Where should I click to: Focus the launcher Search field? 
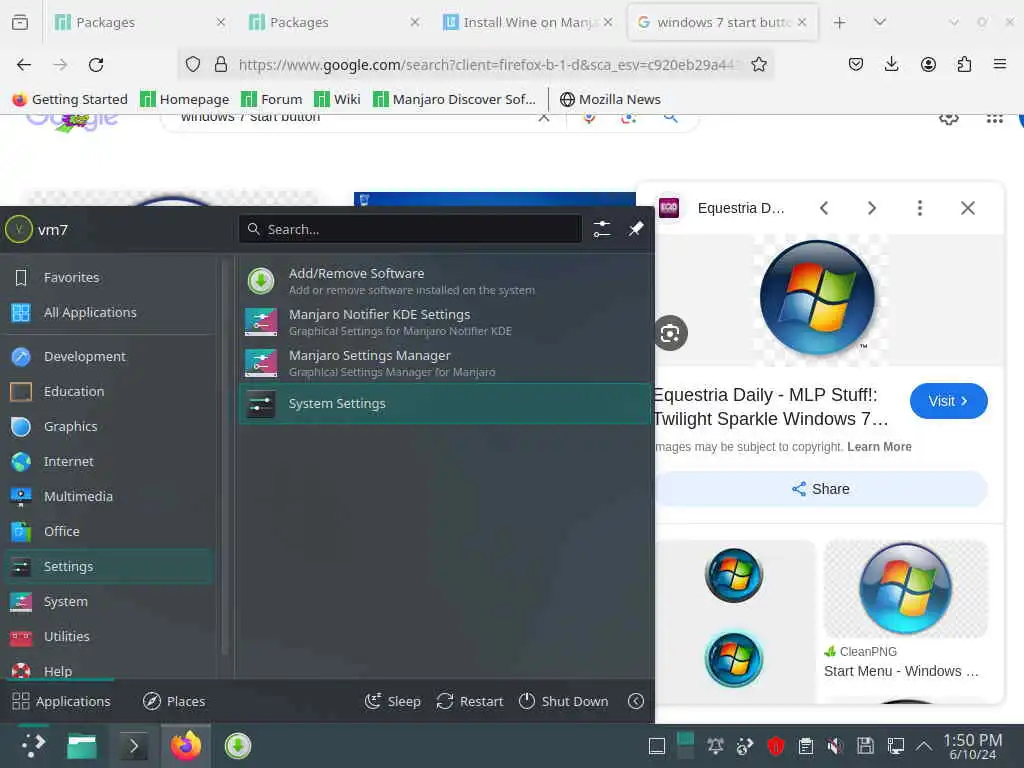[410, 229]
